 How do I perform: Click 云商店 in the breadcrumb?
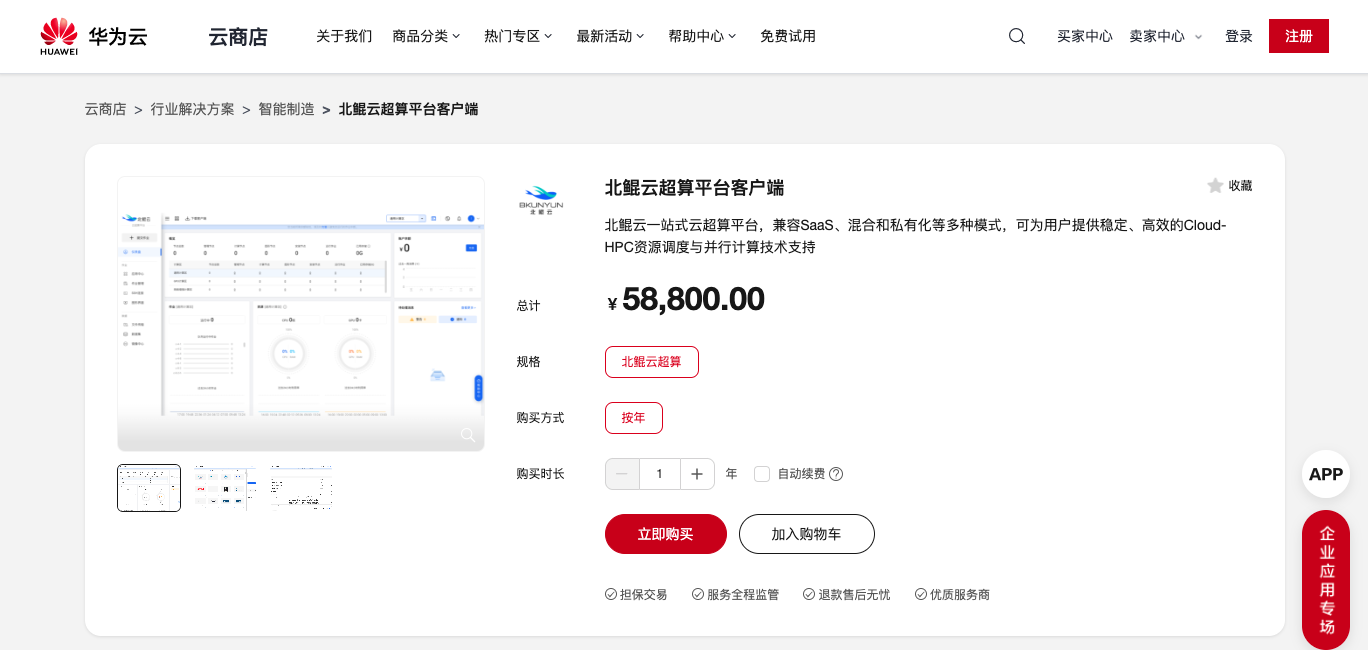coord(106,109)
